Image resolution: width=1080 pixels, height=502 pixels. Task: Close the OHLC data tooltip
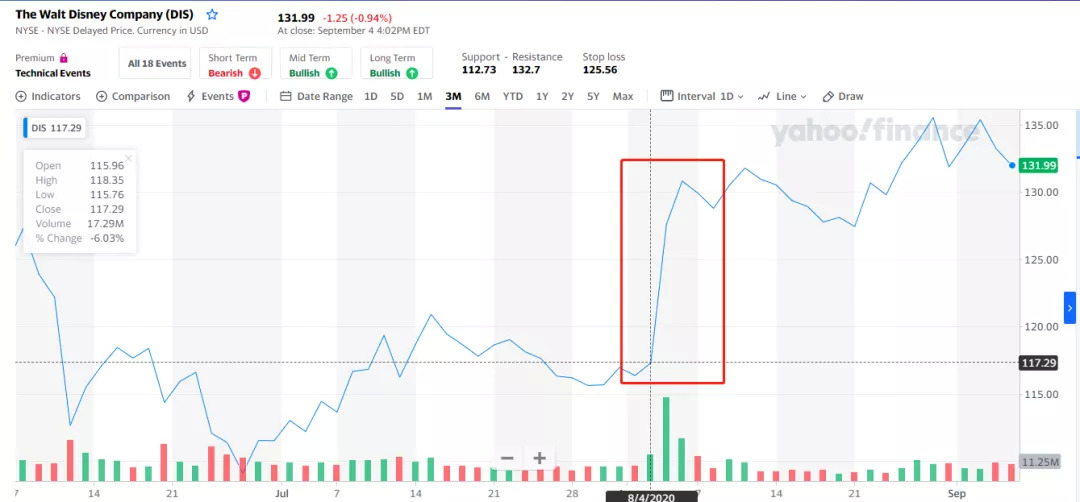point(129,157)
